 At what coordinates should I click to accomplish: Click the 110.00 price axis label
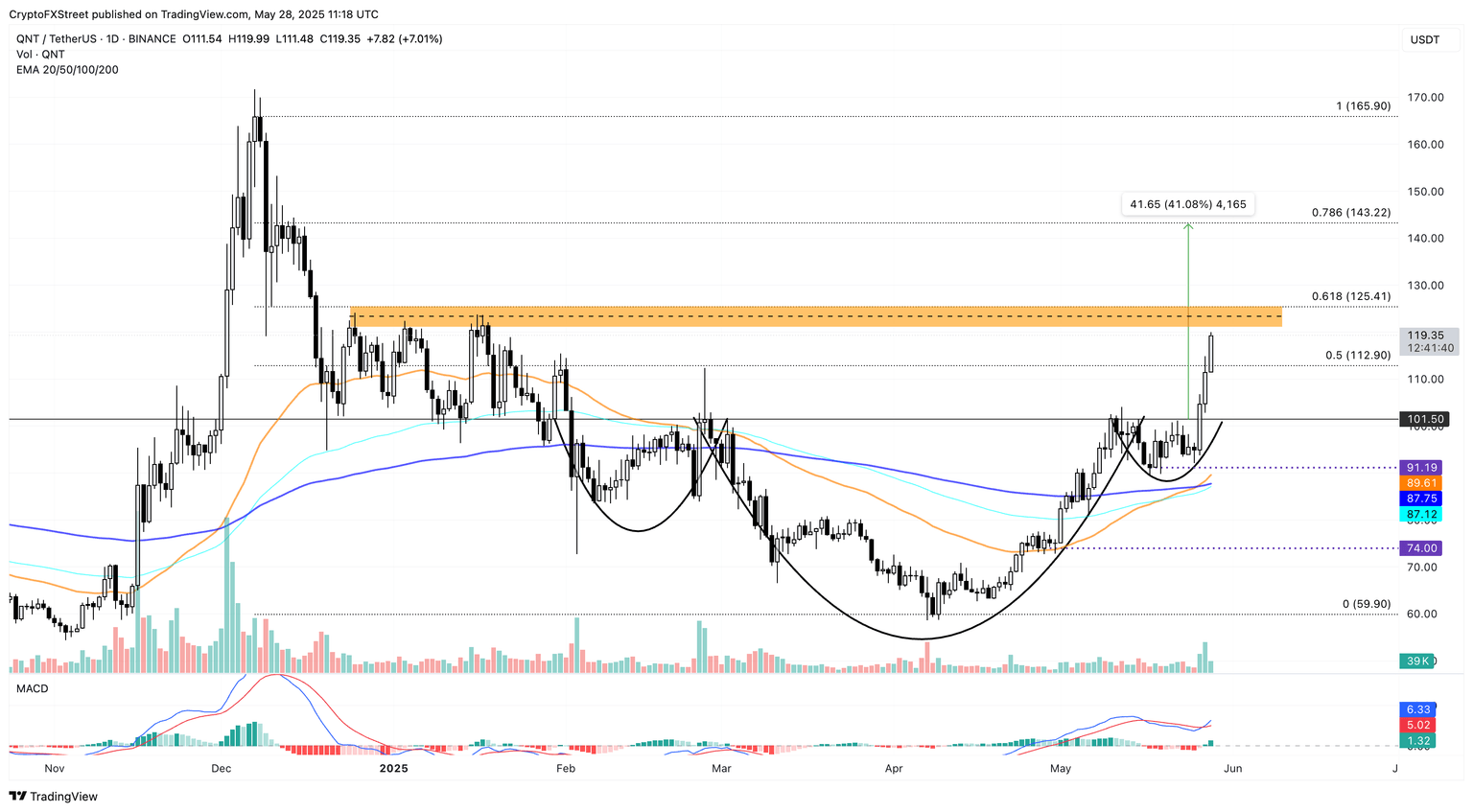1426,380
